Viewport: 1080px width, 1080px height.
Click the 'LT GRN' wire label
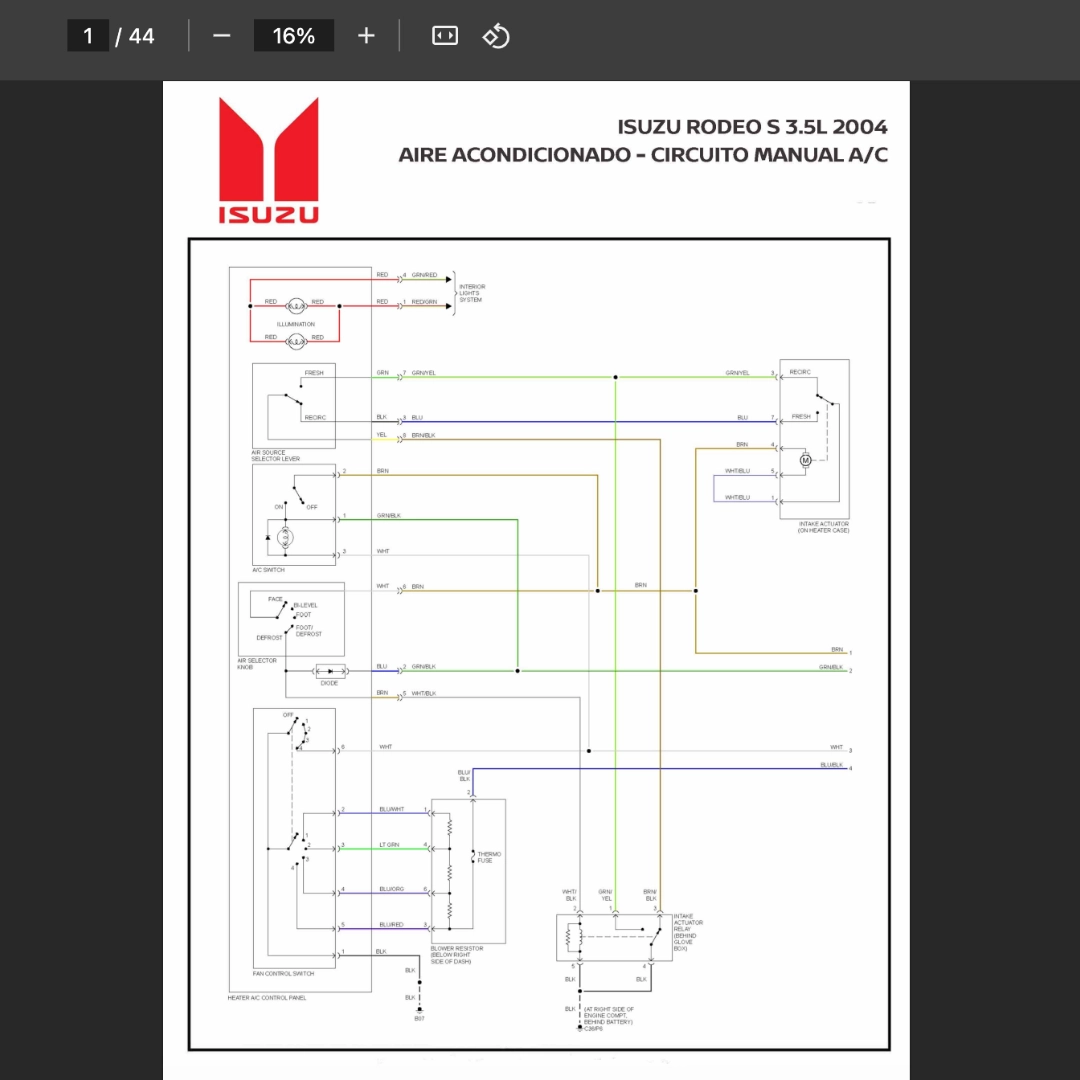[389, 845]
